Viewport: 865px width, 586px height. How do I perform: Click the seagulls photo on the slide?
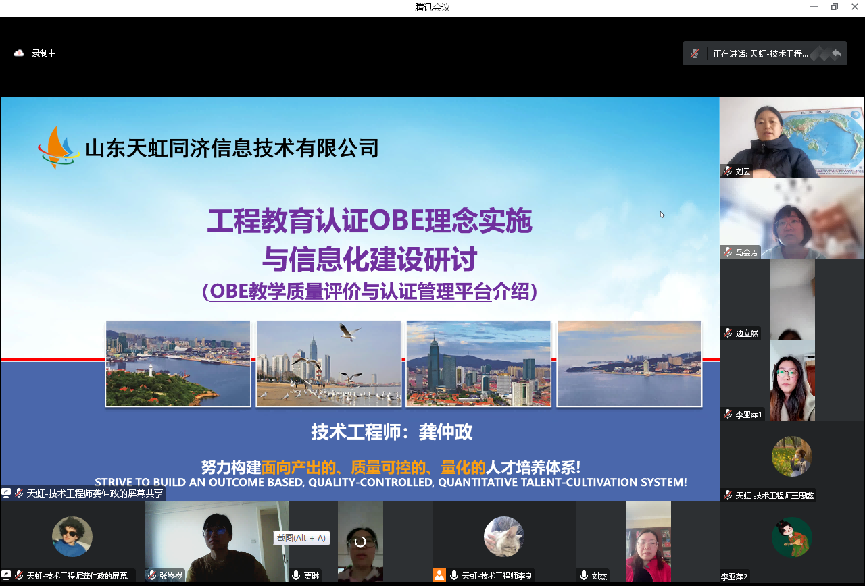[328, 363]
